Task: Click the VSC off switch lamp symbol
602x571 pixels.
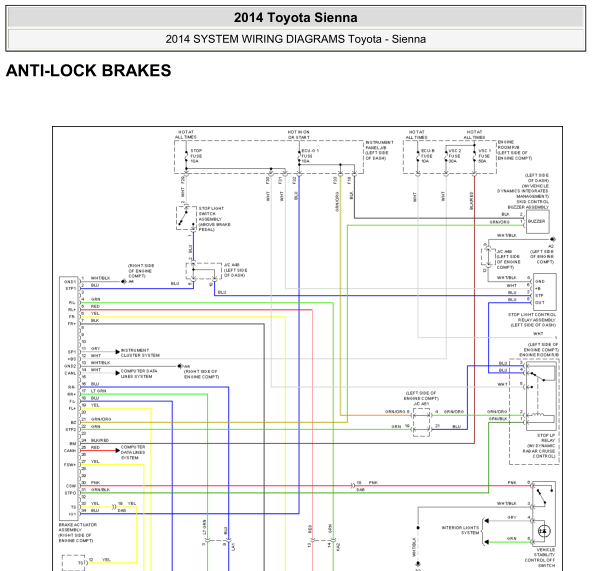Action: [544, 531]
